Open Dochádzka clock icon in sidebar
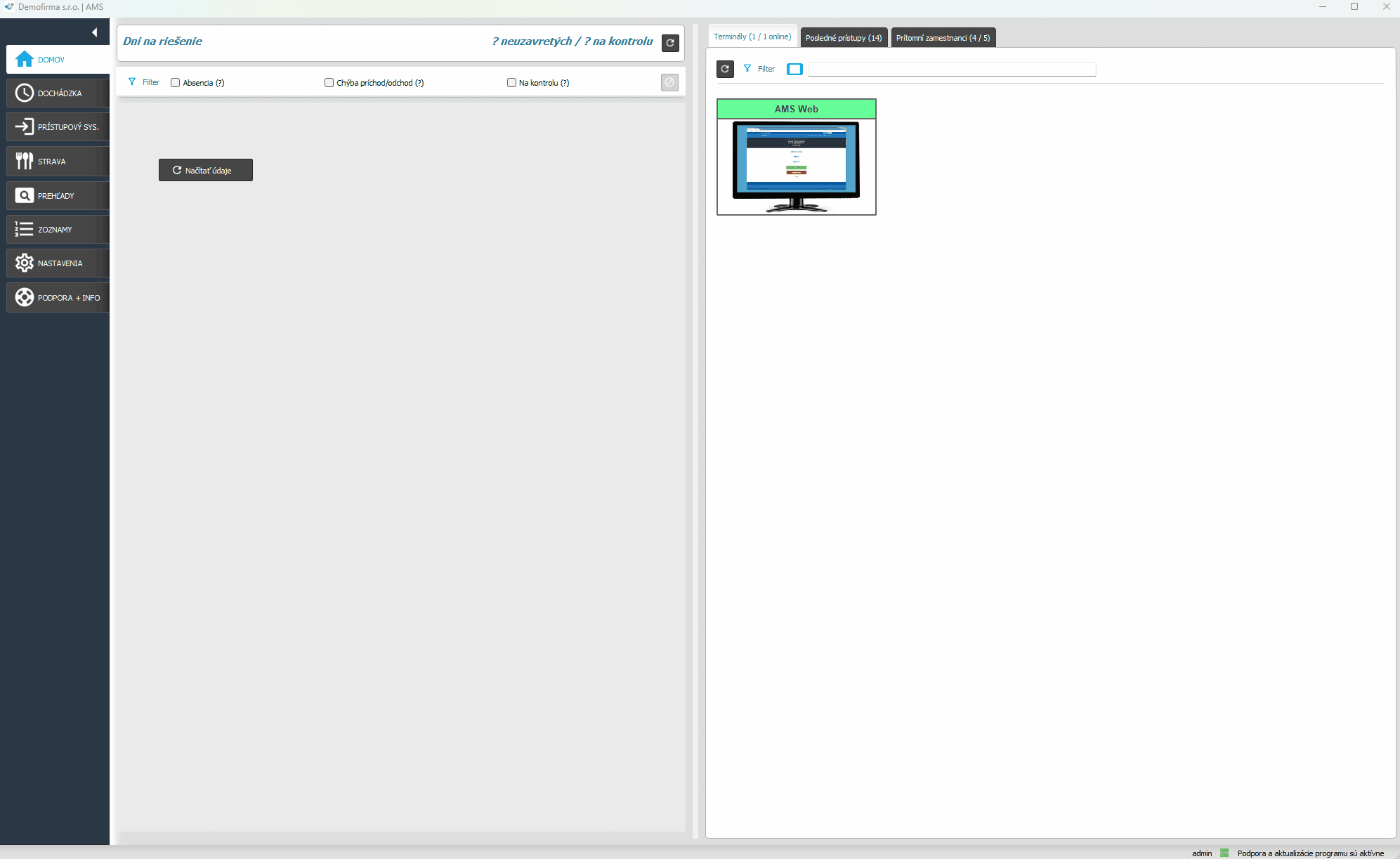This screenshot has width=1400, height=859. (25, 93)
